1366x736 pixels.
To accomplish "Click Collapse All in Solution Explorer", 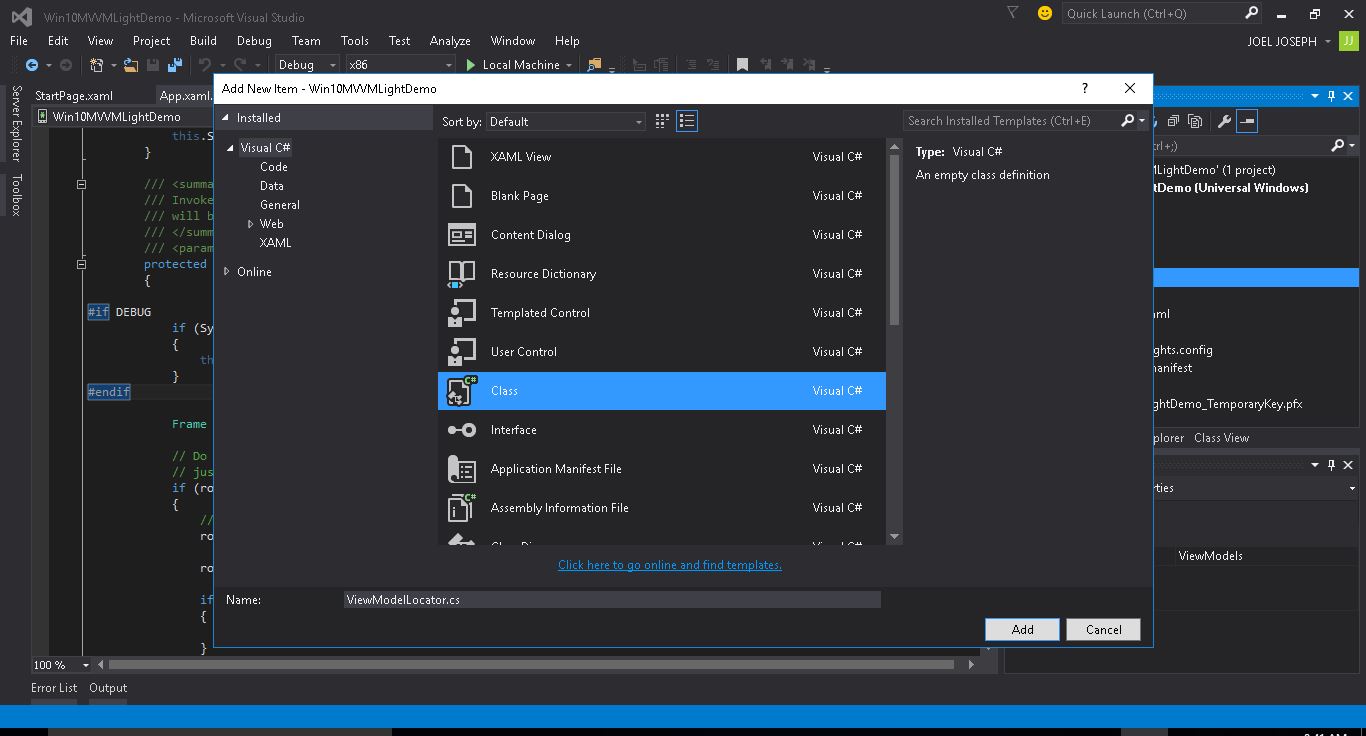I will pos(1173,121).
